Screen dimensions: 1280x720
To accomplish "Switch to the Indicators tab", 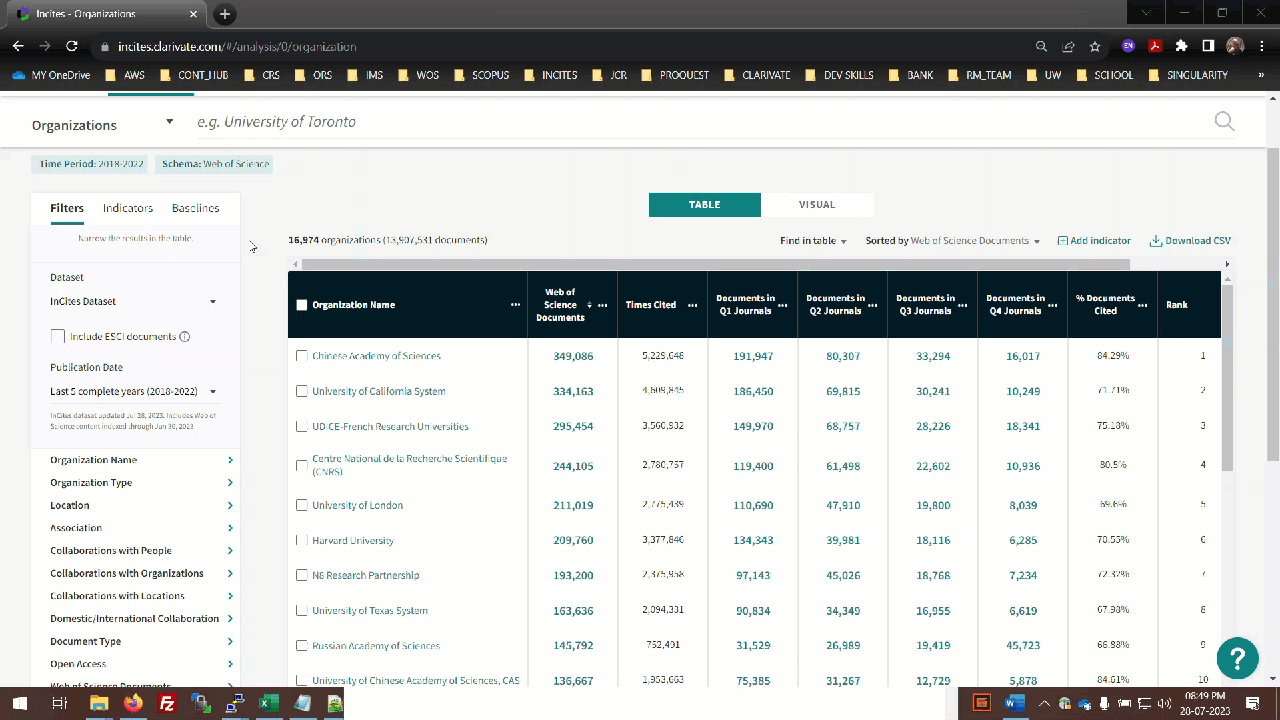I will click(128, 208).
